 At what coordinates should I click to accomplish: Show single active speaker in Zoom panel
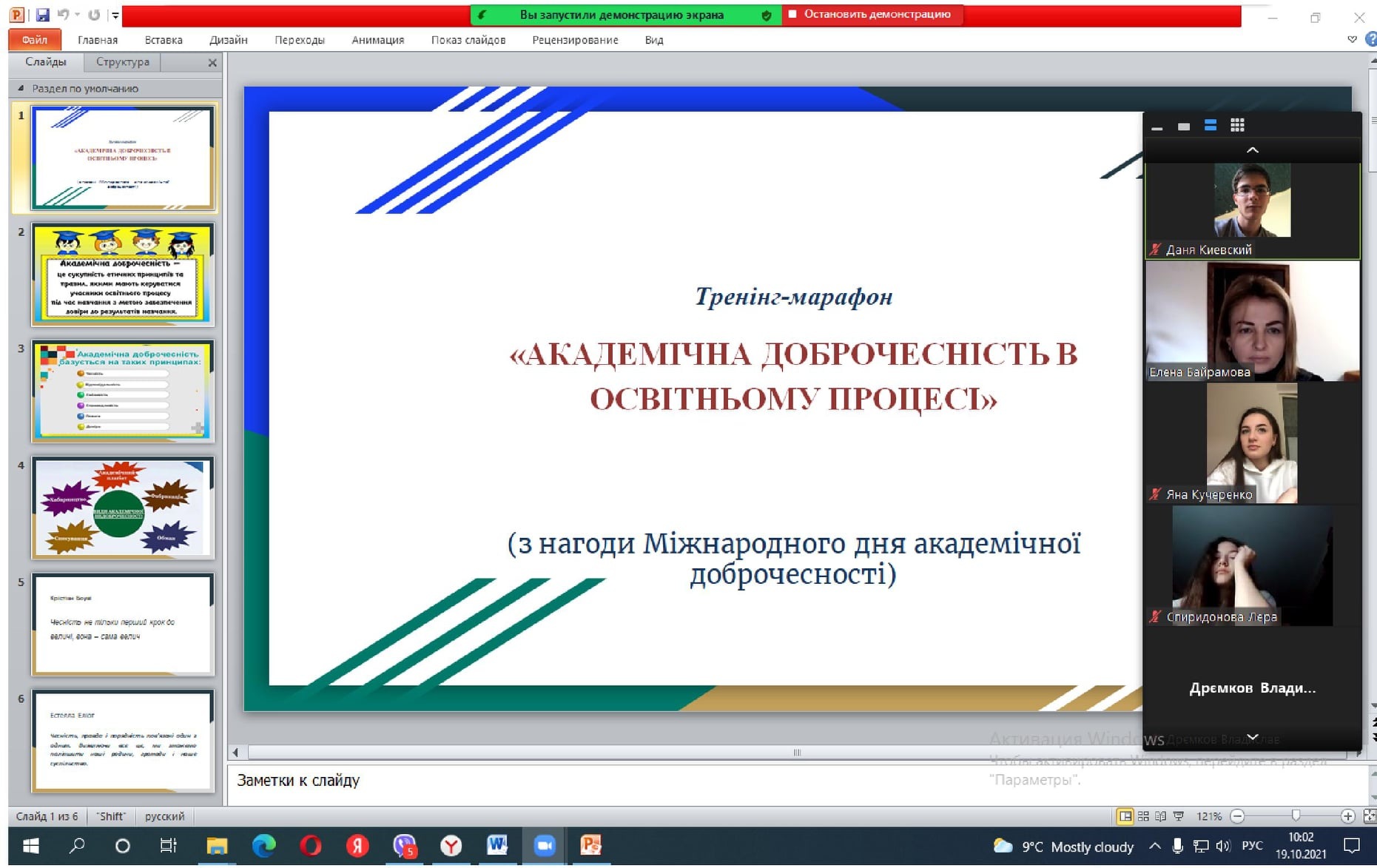1184,127
